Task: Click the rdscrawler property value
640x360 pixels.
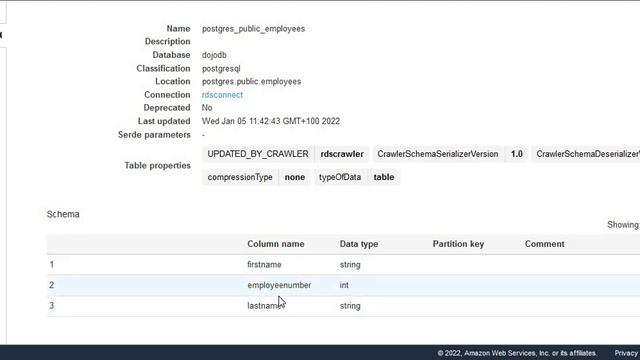Action: [342, 154]
